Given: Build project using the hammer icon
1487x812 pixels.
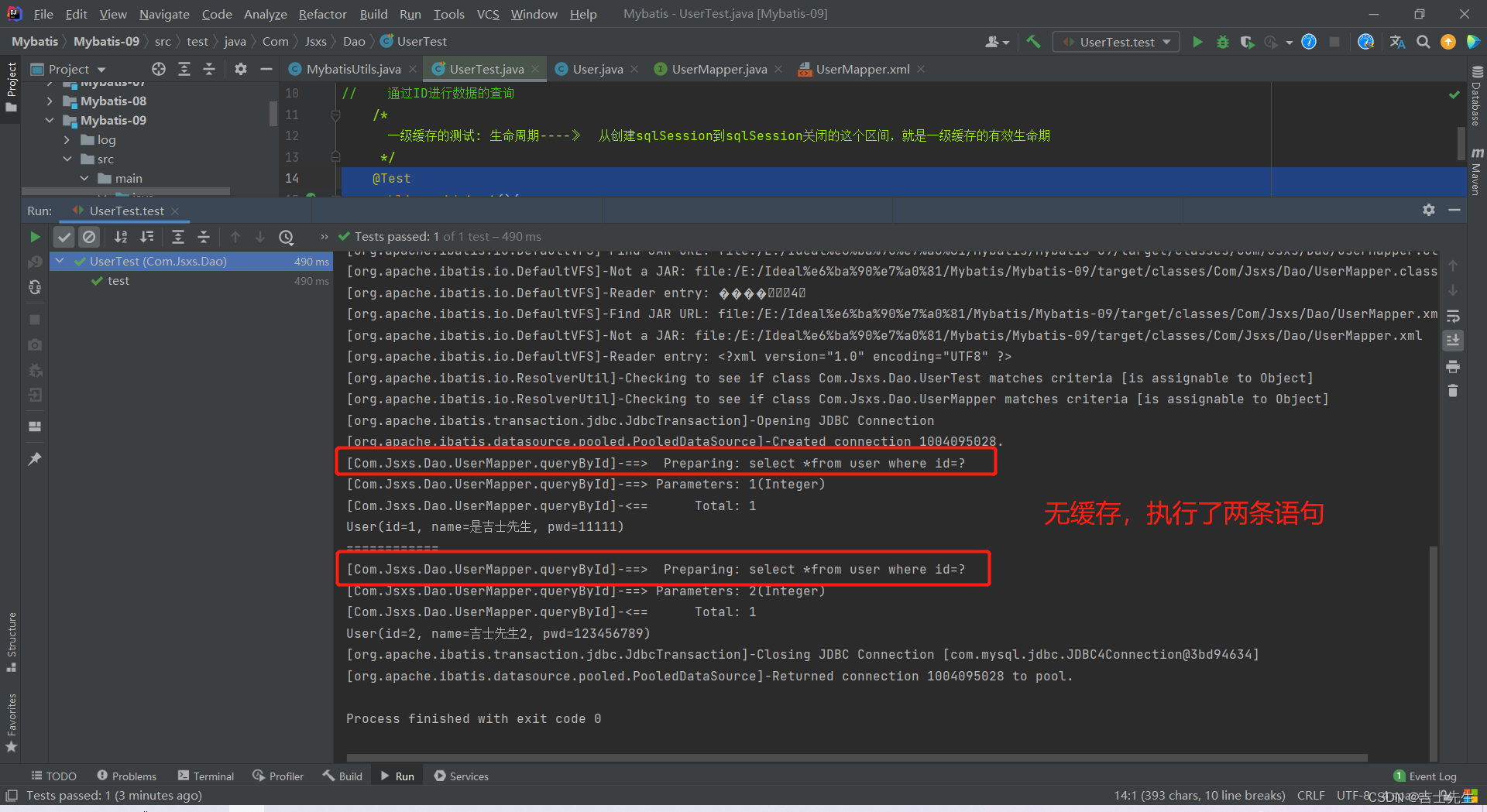Looking at the screenshot, I should [1033, 42].
